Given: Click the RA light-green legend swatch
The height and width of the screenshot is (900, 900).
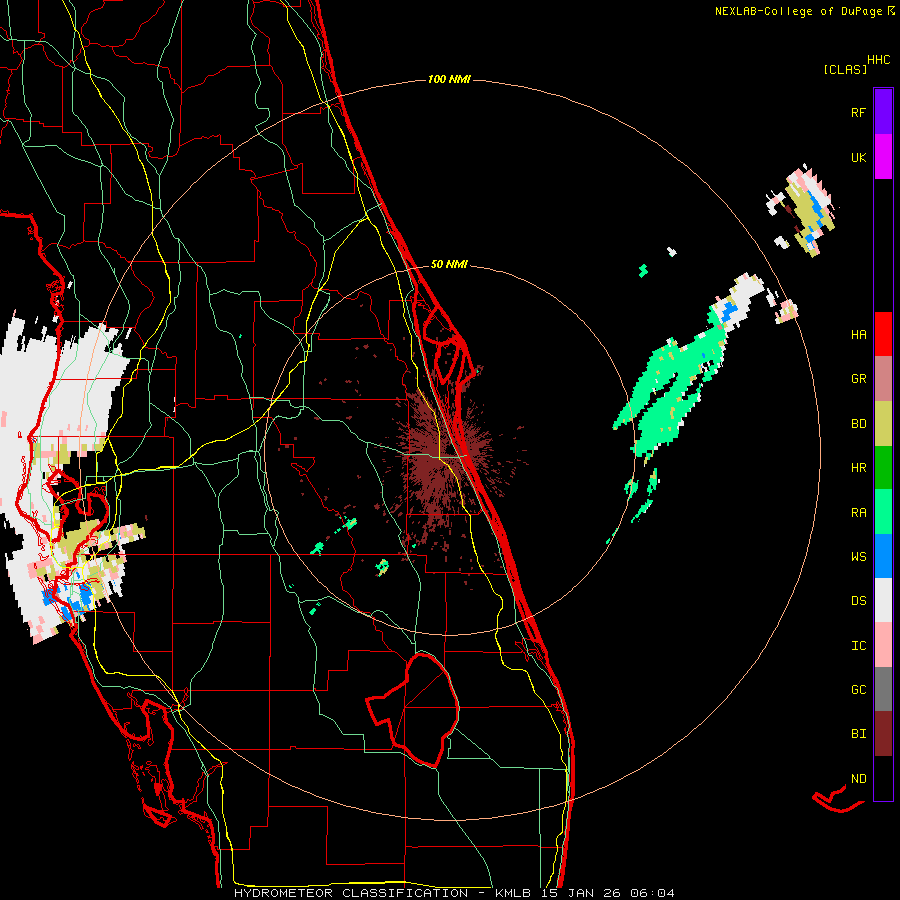Looking at the screenshot, I should coord(883,512).
